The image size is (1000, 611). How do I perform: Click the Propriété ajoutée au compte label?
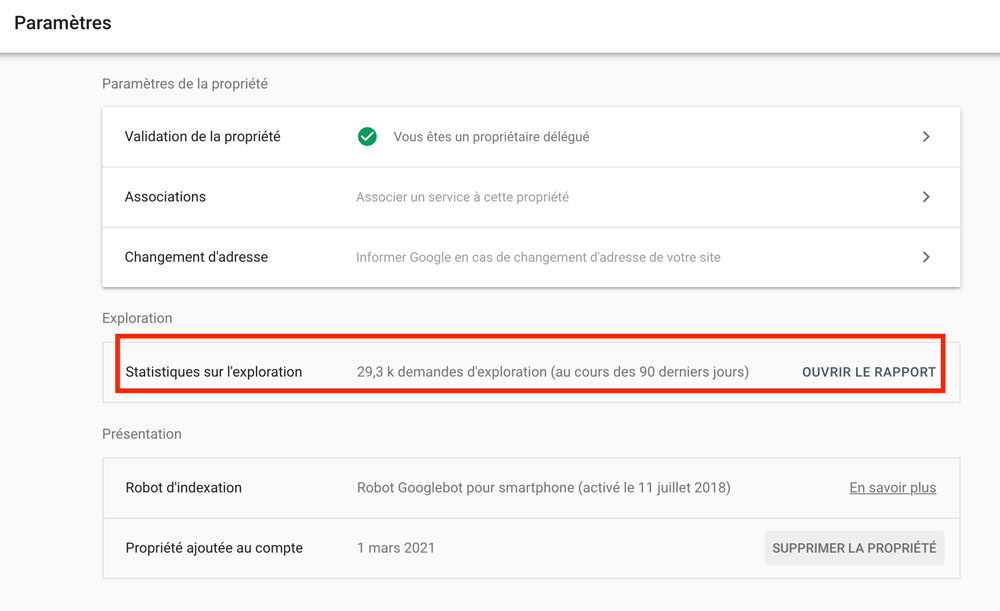click(x=214, y=548)
